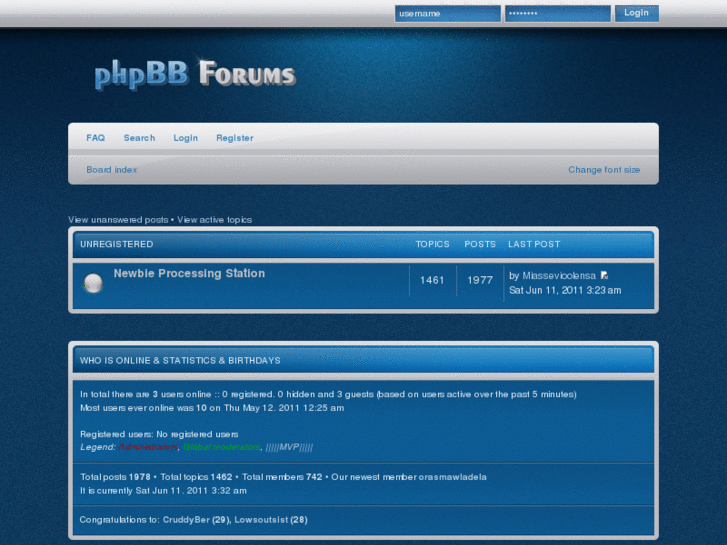Viewport: 727px width, 545px height.
Task: Click Change font size
Action: pos(604,170)
